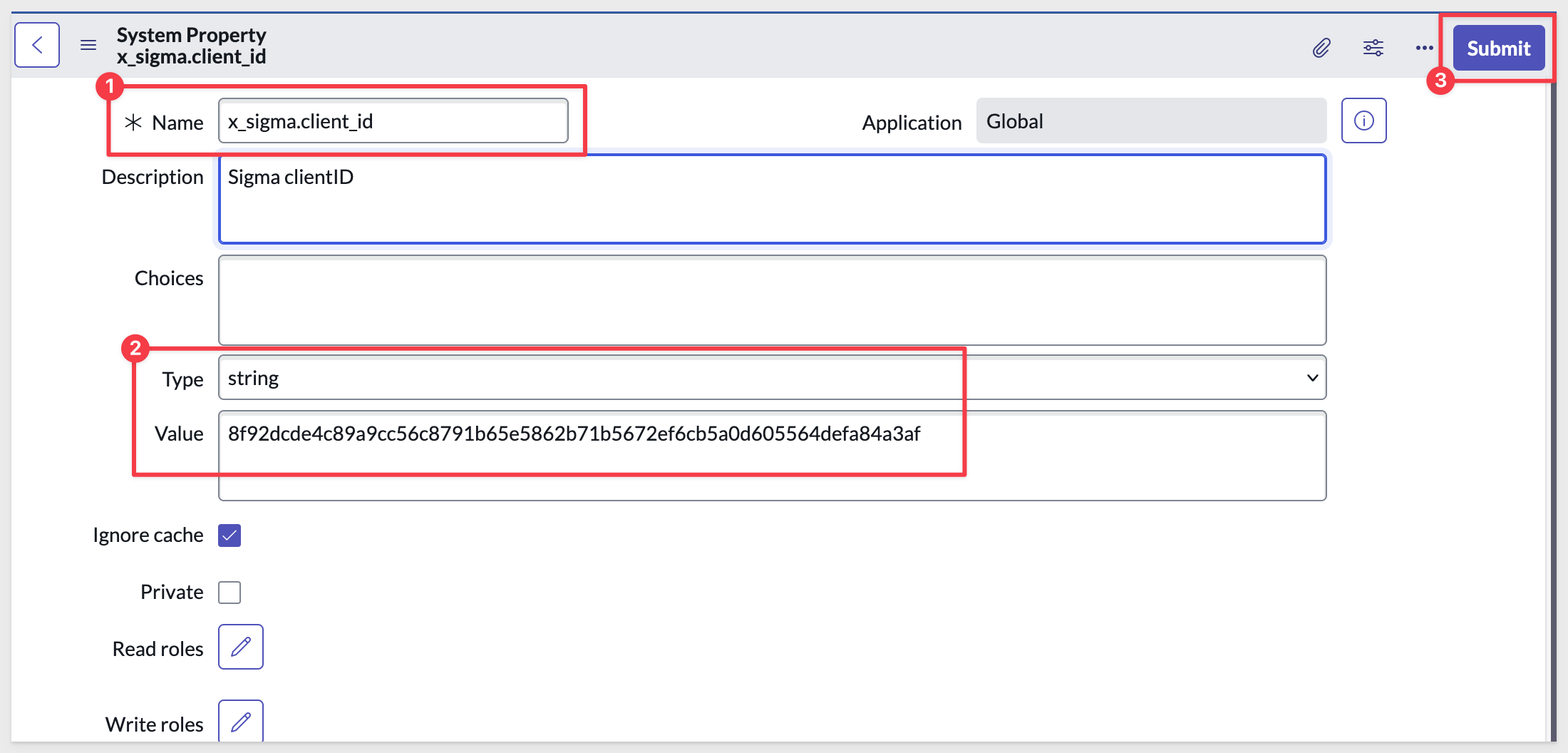Click the Write roles label
The height and width of the screenshot is (753, 1568).
(x=155, y=724)
